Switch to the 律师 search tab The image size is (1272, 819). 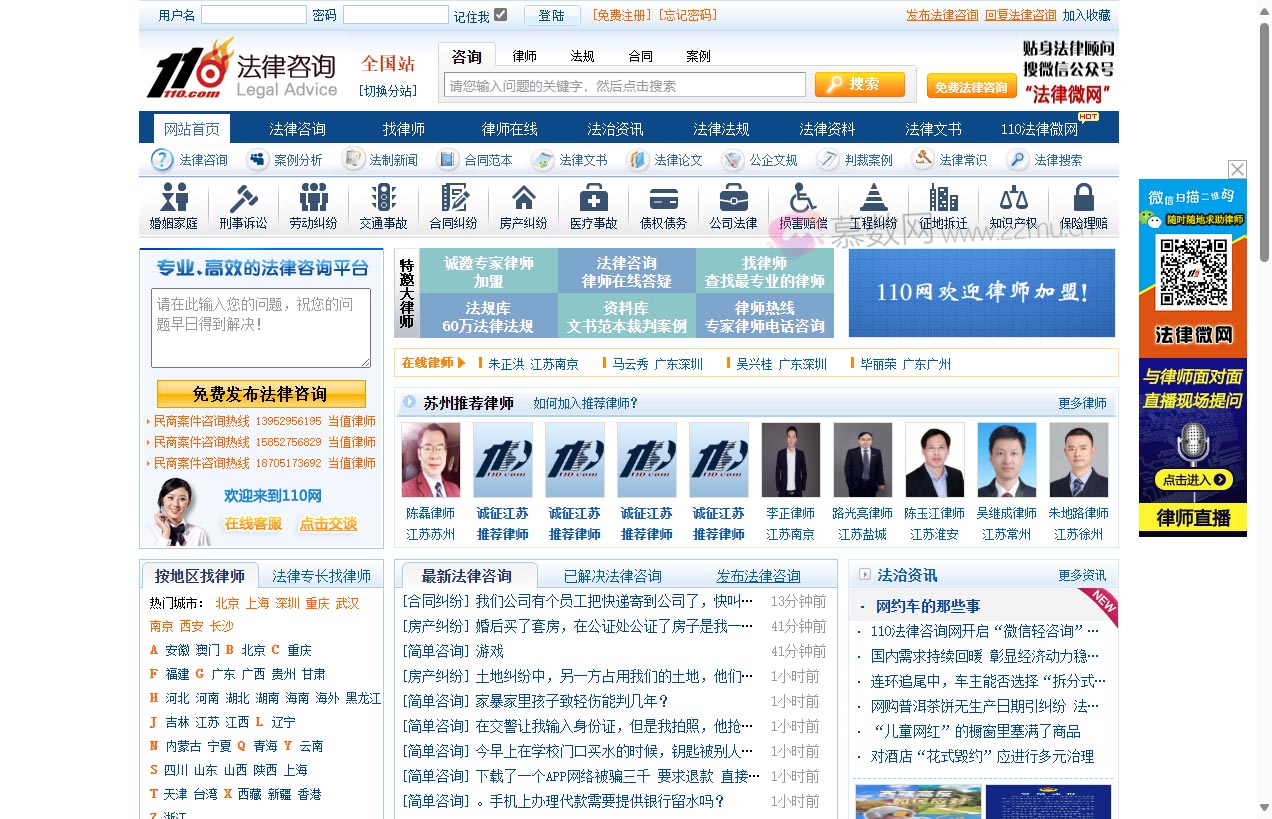point(523,56)
